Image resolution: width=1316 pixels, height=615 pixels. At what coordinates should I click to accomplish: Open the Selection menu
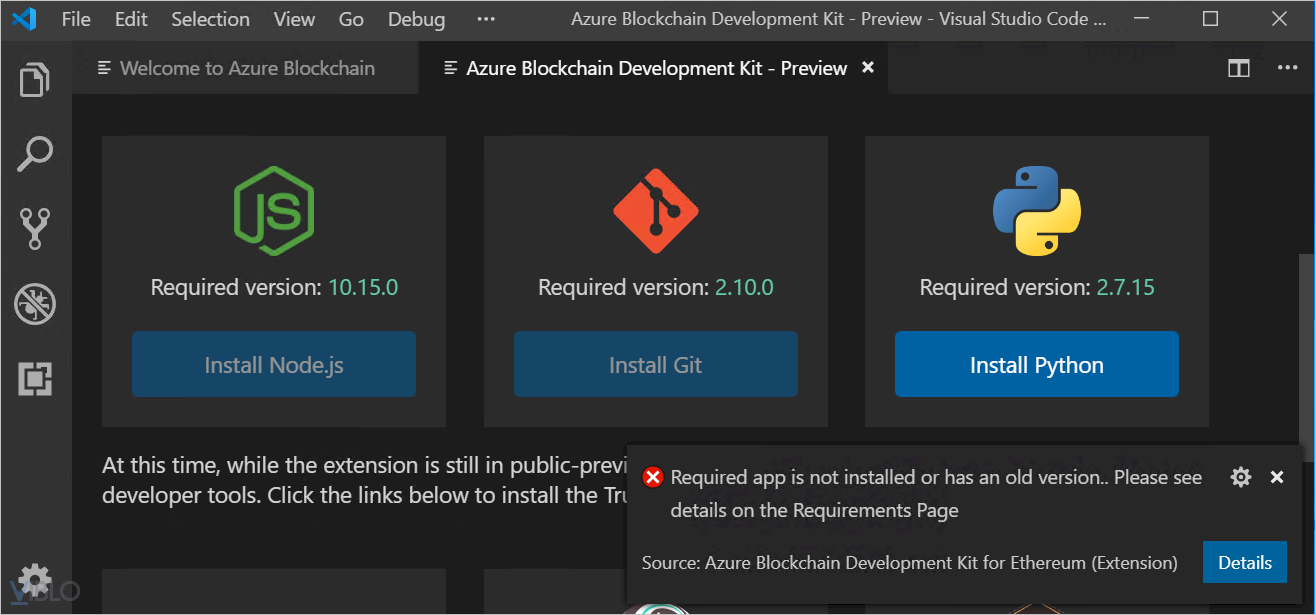(210, 19)
